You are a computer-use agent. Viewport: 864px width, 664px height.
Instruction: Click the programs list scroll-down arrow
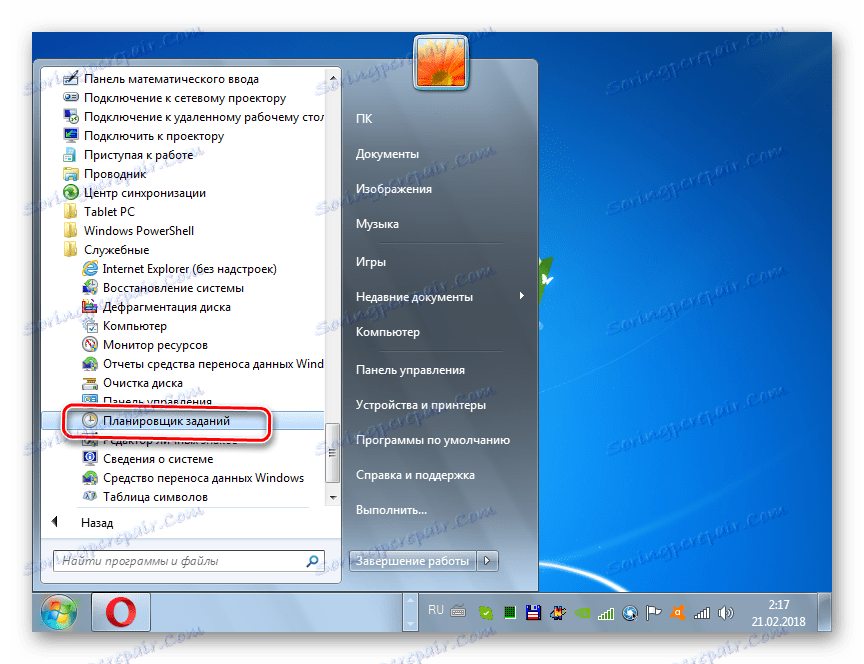(333, 497)
